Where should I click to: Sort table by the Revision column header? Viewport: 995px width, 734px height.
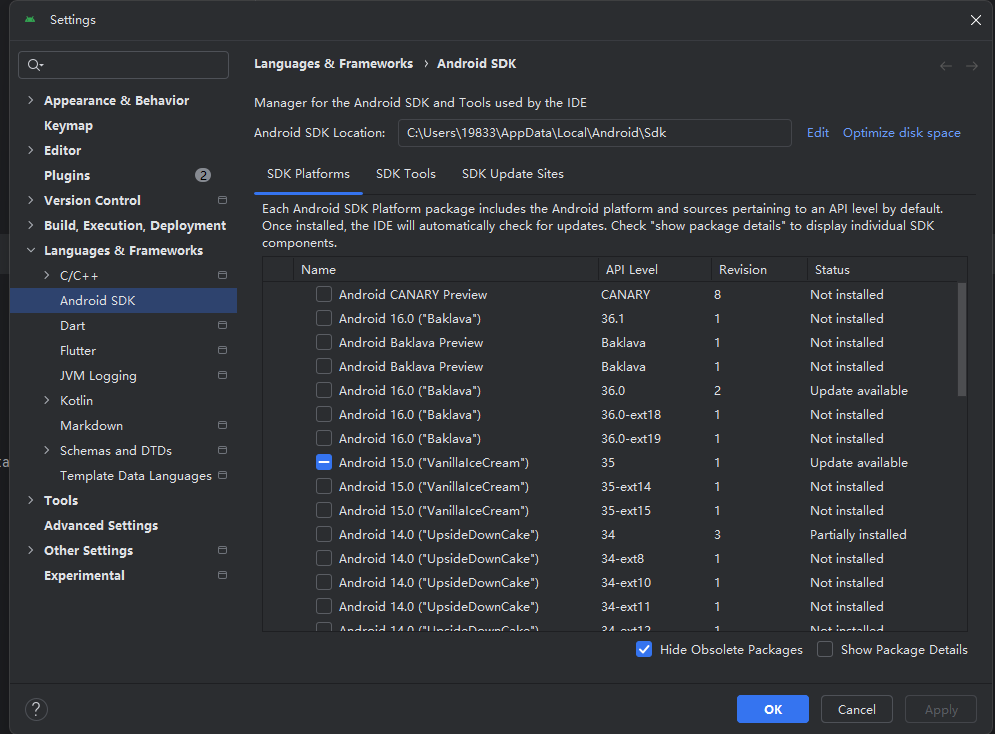pyautogui.click(x=759, y=270)
